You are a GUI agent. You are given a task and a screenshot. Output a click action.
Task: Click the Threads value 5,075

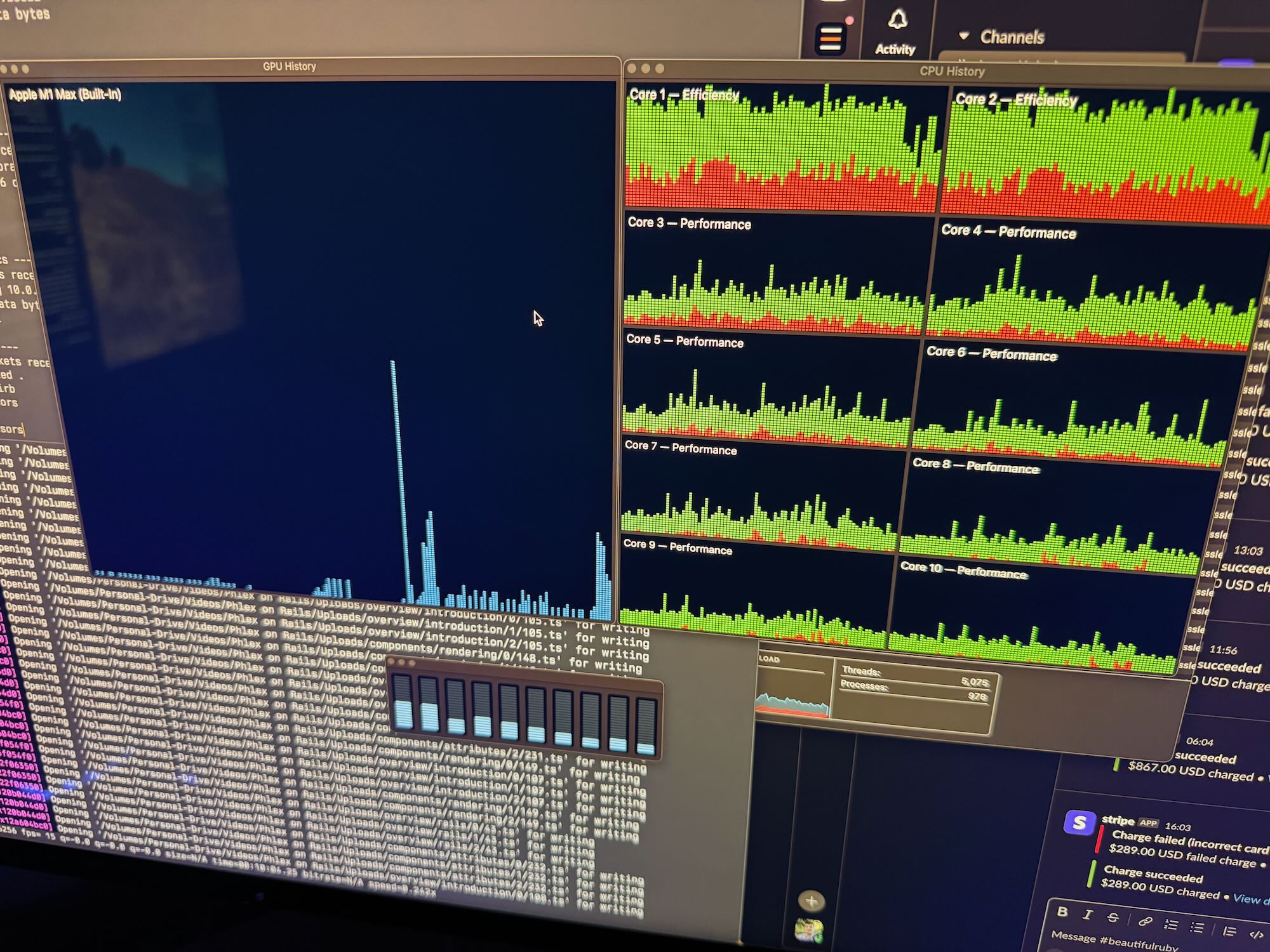(x=975, y=682)
